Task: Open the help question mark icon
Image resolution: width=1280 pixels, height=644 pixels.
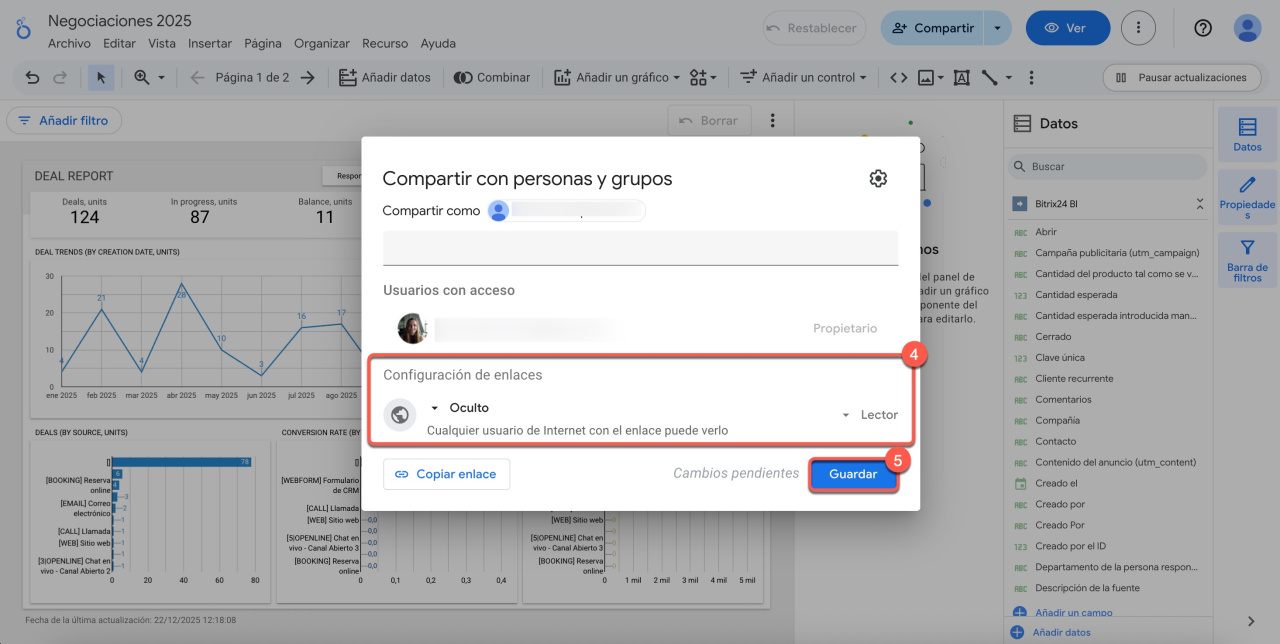Action: (x=1203, y=28)
